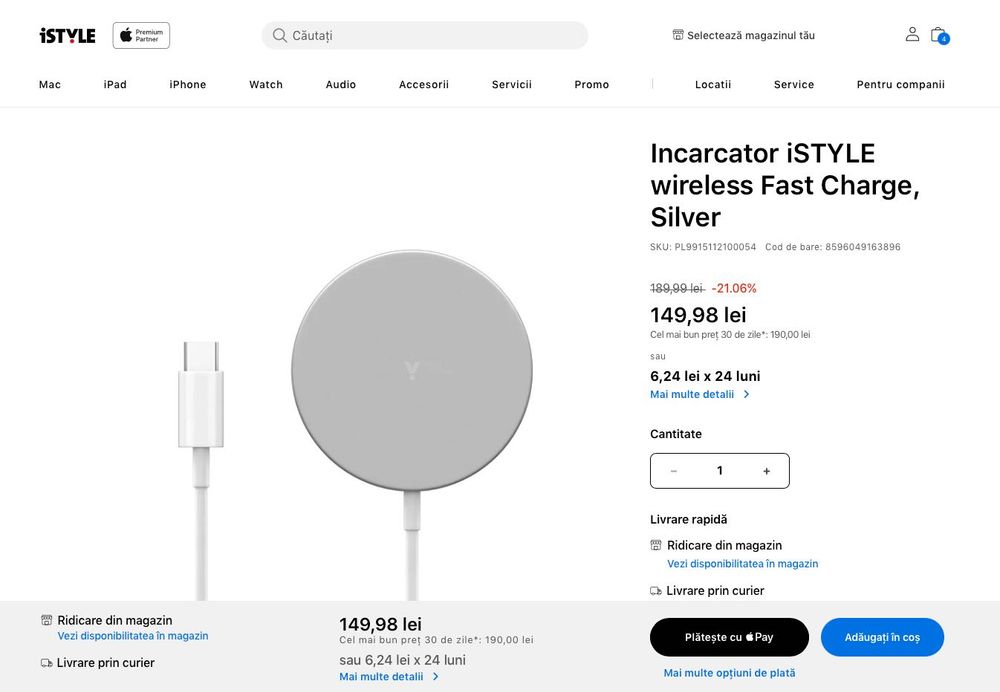Click Vezi disponibilitatea în magazin under Livrare rapidă

coord(742,564)
